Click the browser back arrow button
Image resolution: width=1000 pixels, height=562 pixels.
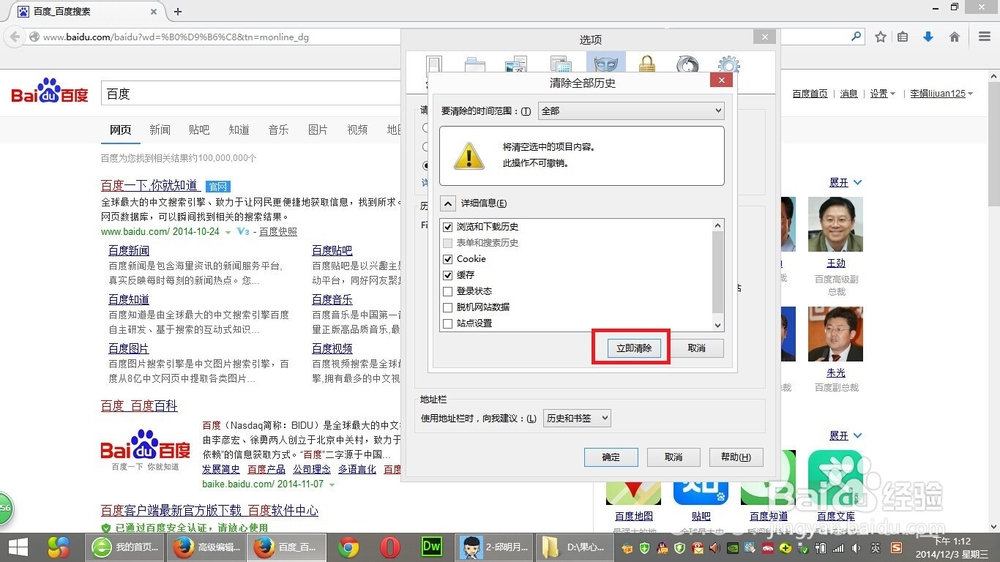(x=15, y=37)
